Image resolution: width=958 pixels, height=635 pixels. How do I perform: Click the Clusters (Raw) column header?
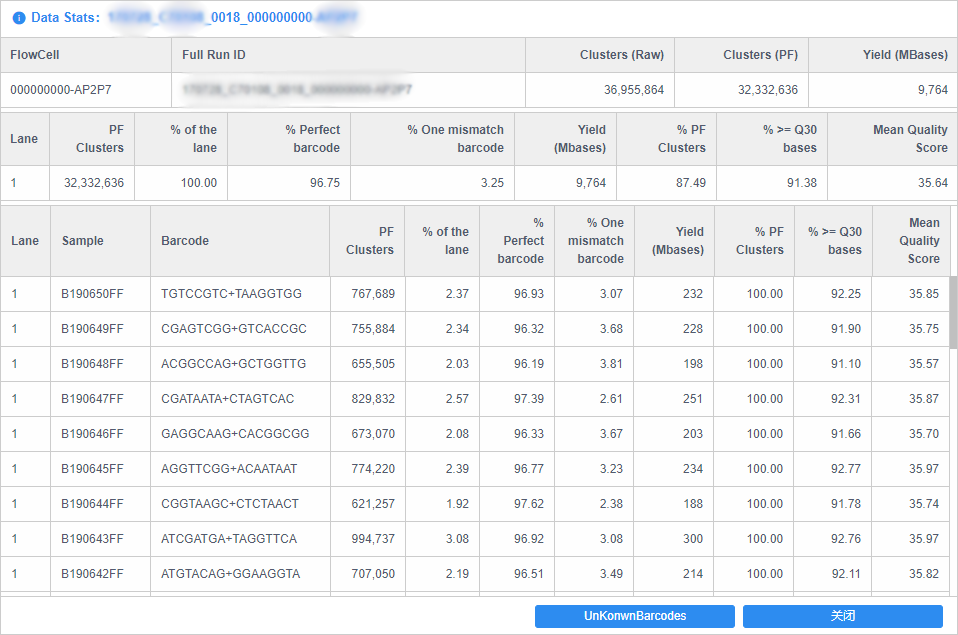point(600,55)
